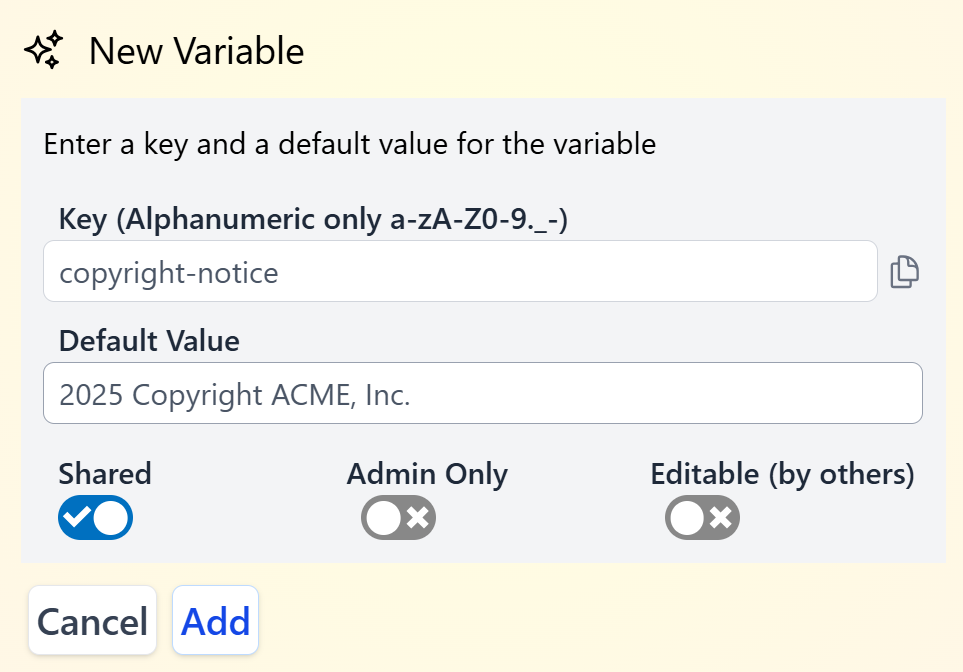Disable the Shared setting
The height and width of the screenshot is (672, 963).
click(95, 518)
